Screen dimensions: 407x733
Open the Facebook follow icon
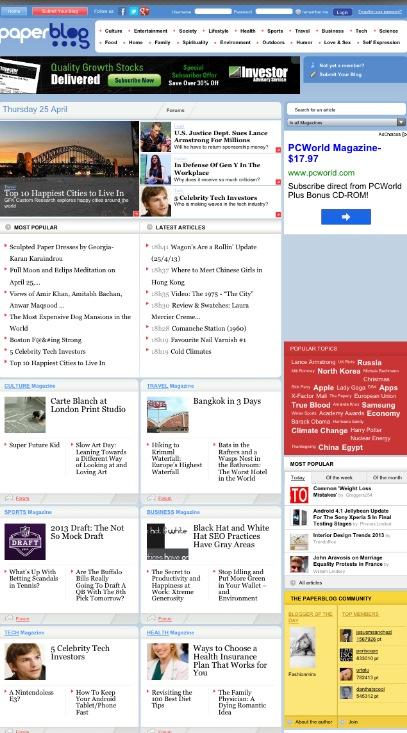[x=122, y=12]
